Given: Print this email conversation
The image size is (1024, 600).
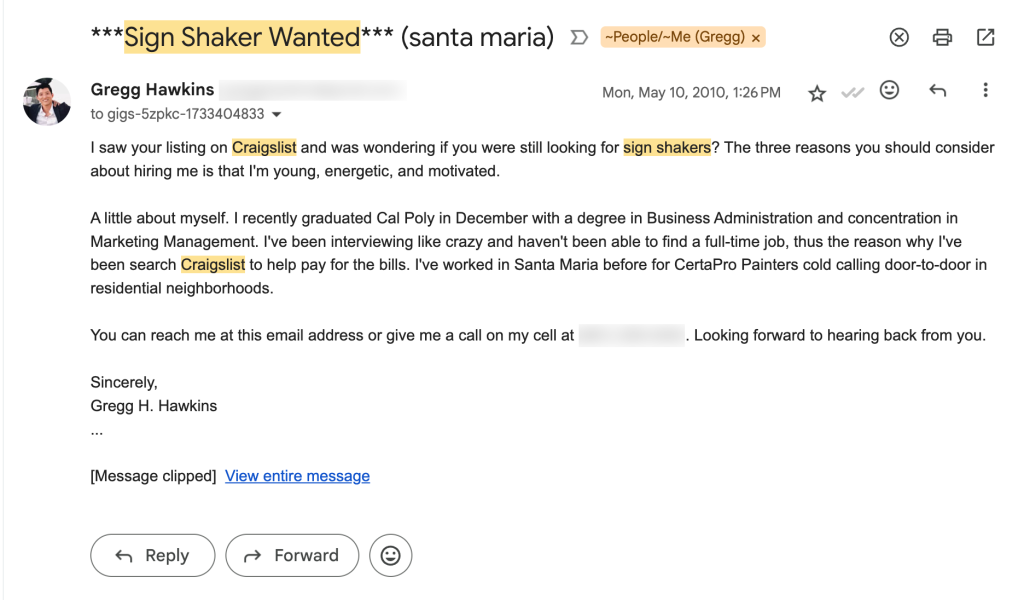Looking at the screenshot, I should click(x=942, y=38).
